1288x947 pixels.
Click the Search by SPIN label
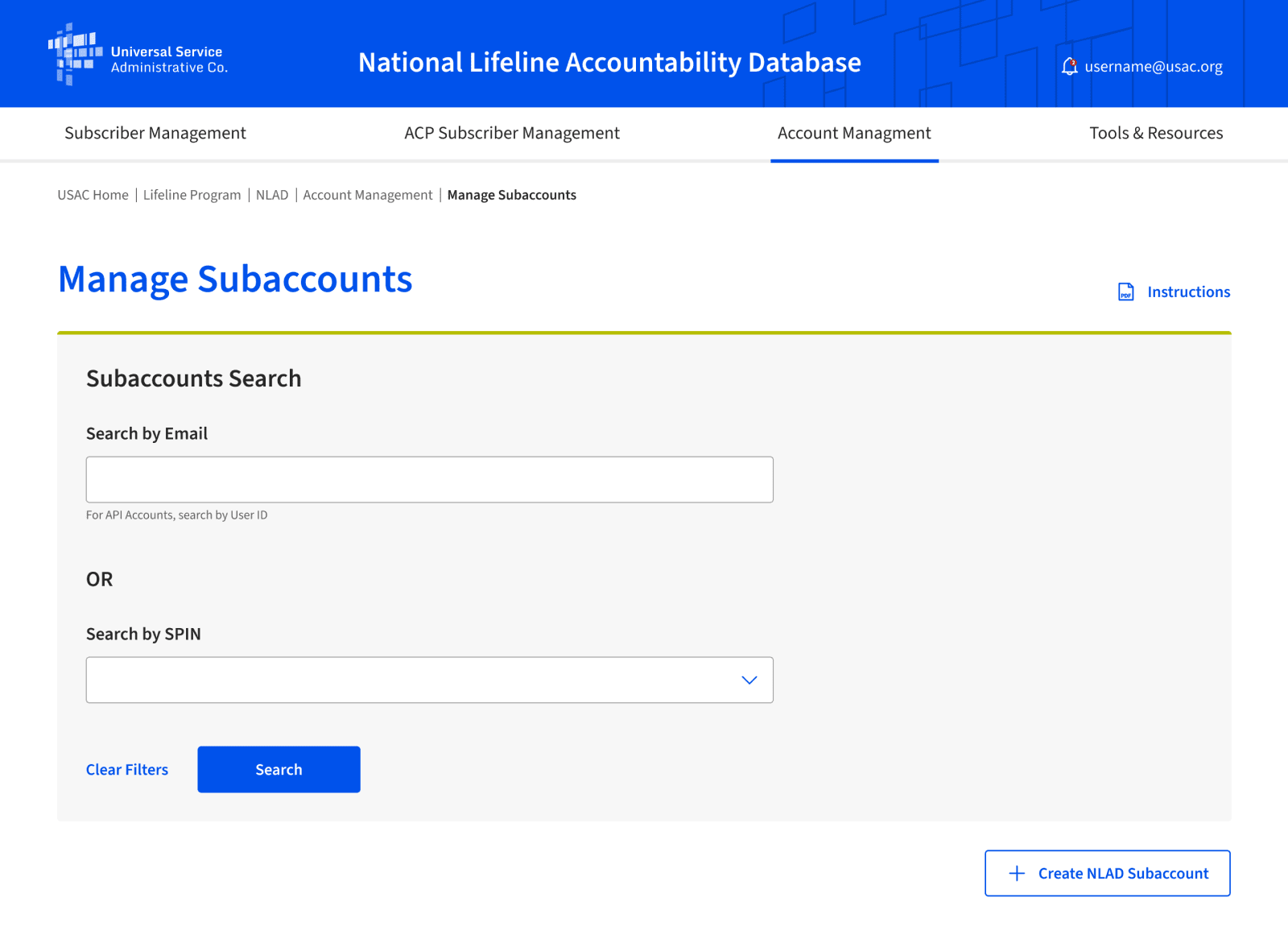point(143,635)
